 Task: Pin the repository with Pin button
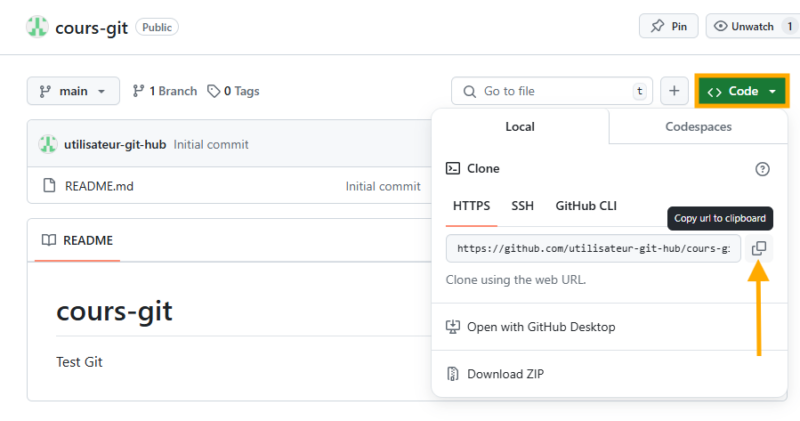pyautogui.click(x=668, y=26)
